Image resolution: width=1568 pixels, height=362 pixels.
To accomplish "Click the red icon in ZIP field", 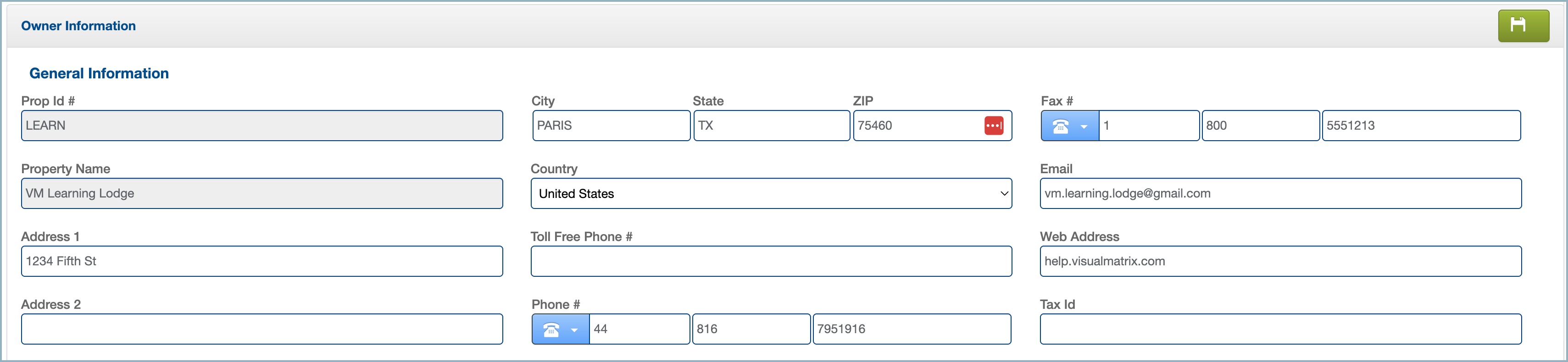I will tap(993, 126).
